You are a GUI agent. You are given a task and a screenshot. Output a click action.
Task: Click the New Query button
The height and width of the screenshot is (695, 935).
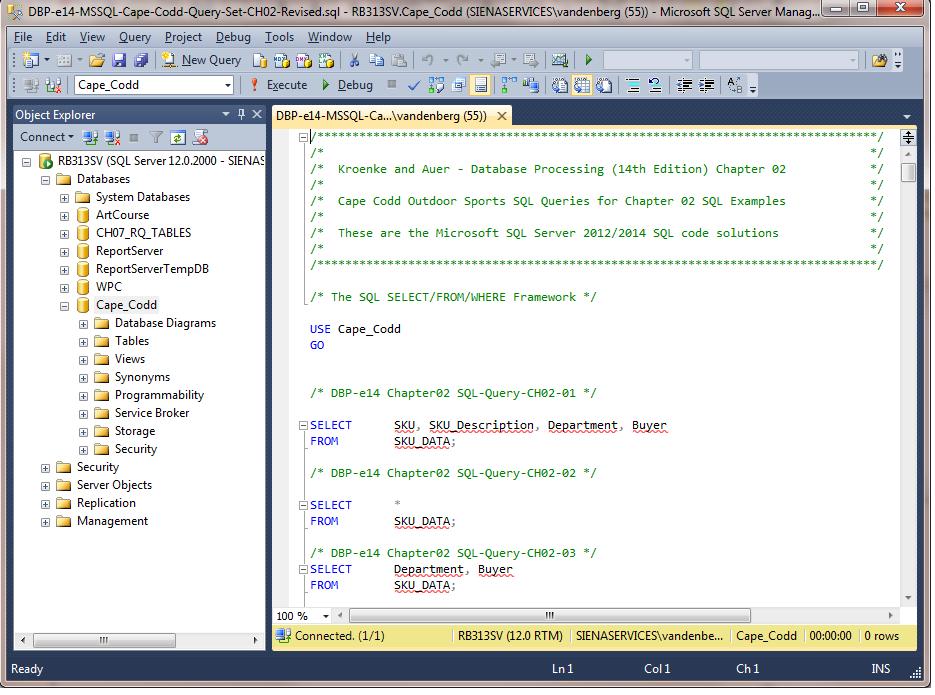202,60
